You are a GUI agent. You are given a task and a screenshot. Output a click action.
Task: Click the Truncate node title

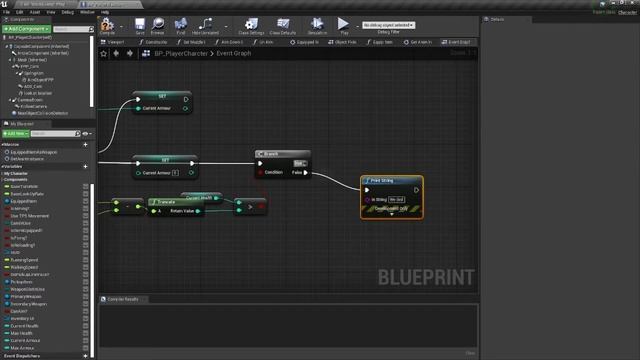point(166,202)
